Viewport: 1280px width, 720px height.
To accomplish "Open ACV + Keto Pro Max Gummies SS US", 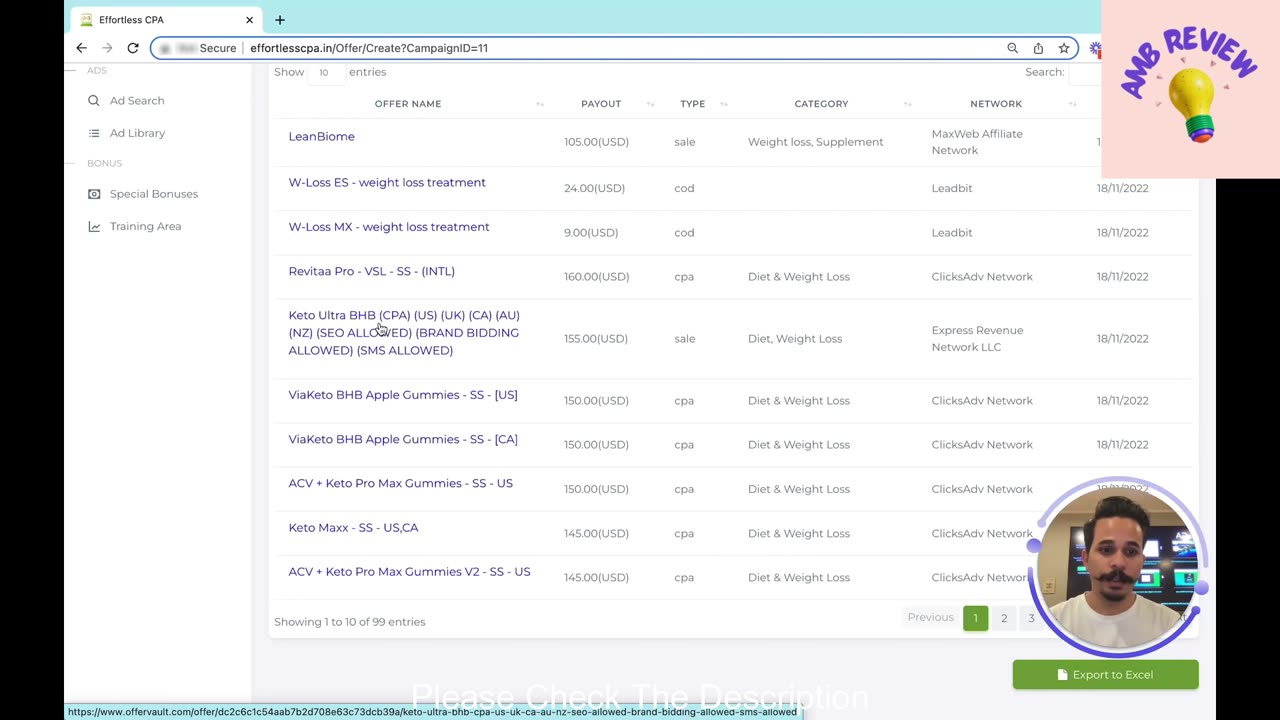I will coord(400,483).
